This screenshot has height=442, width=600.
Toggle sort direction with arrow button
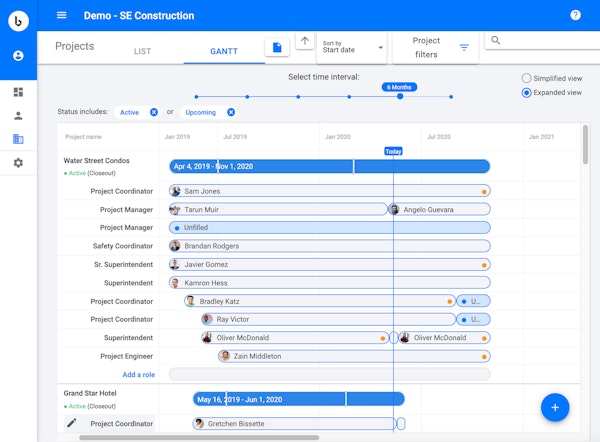click(305, 42)
